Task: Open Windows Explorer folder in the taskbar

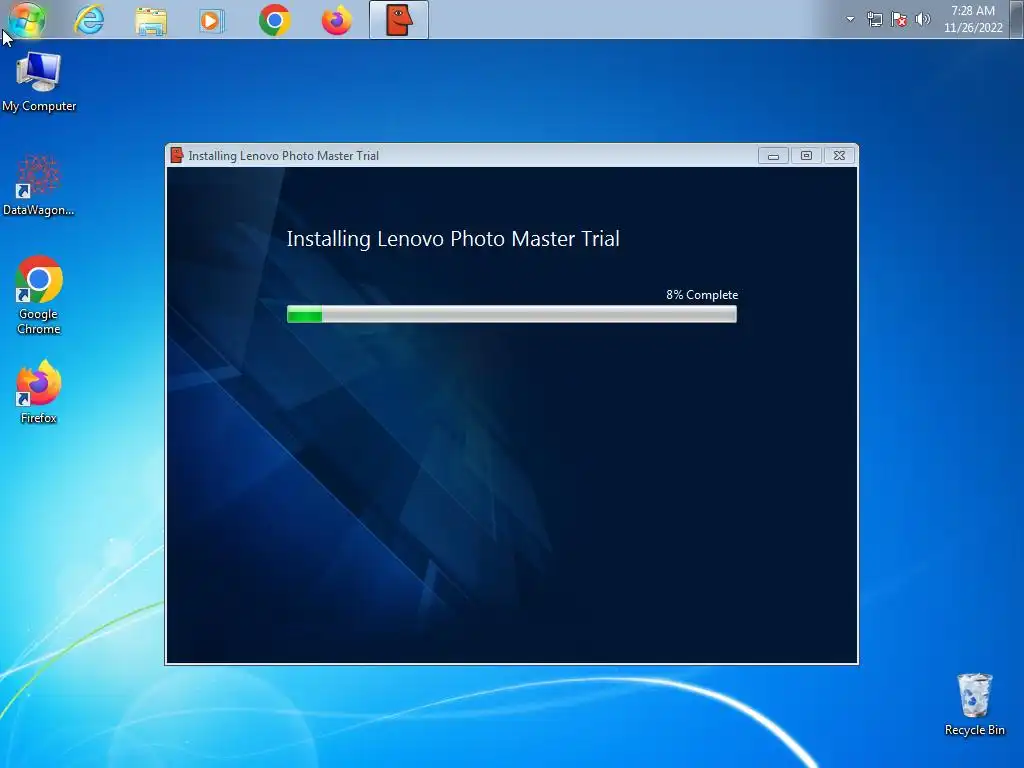Action: coord(151,20)
